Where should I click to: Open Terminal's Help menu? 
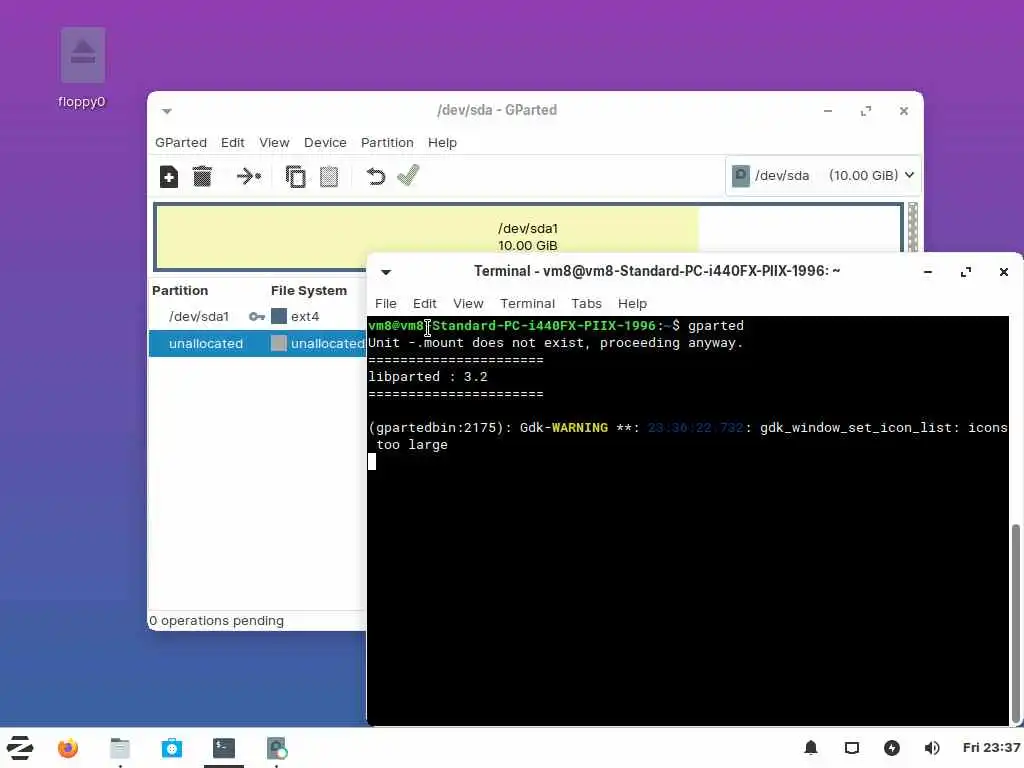click(632, 304)
